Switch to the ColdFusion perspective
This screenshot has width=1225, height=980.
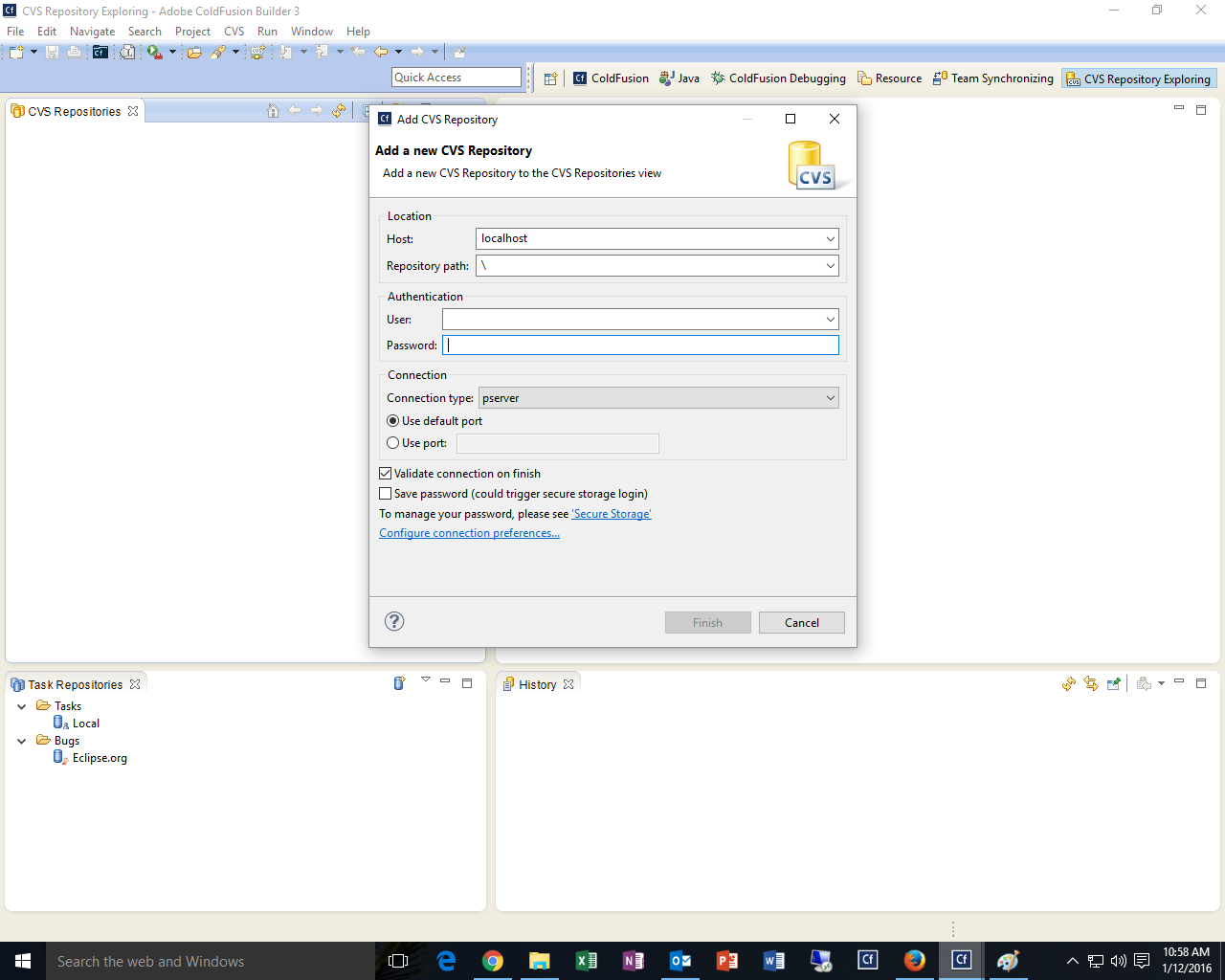(611, 78)
